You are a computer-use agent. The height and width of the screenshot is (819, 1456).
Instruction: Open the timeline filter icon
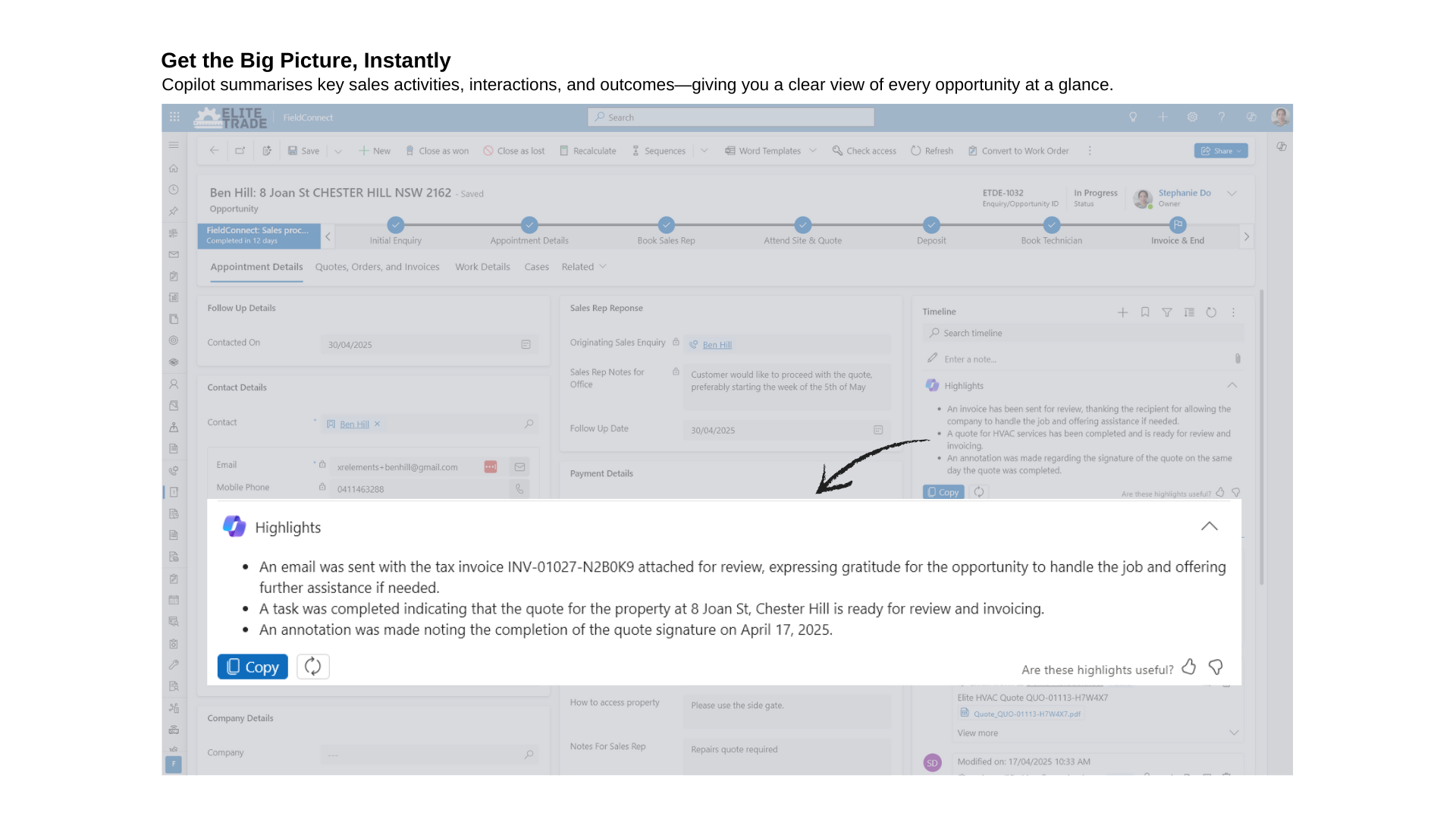coord(1167,312)
